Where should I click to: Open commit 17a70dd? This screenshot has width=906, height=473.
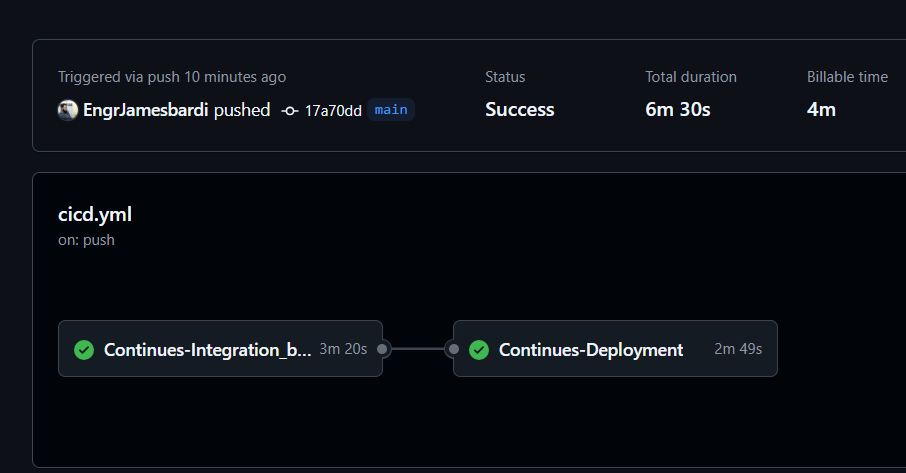tap(333, 111)
